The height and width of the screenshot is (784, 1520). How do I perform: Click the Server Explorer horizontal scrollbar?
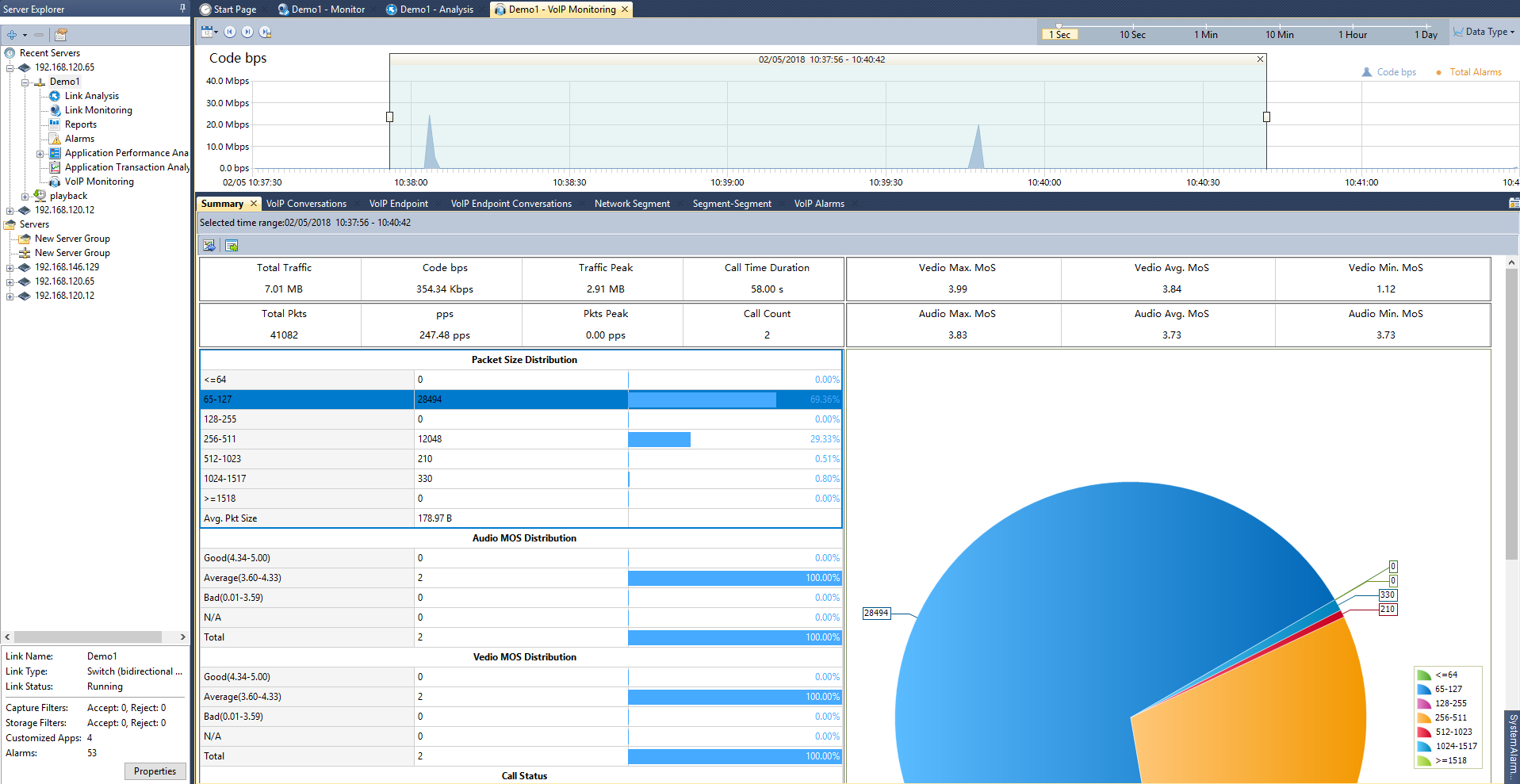pos(88,637)
